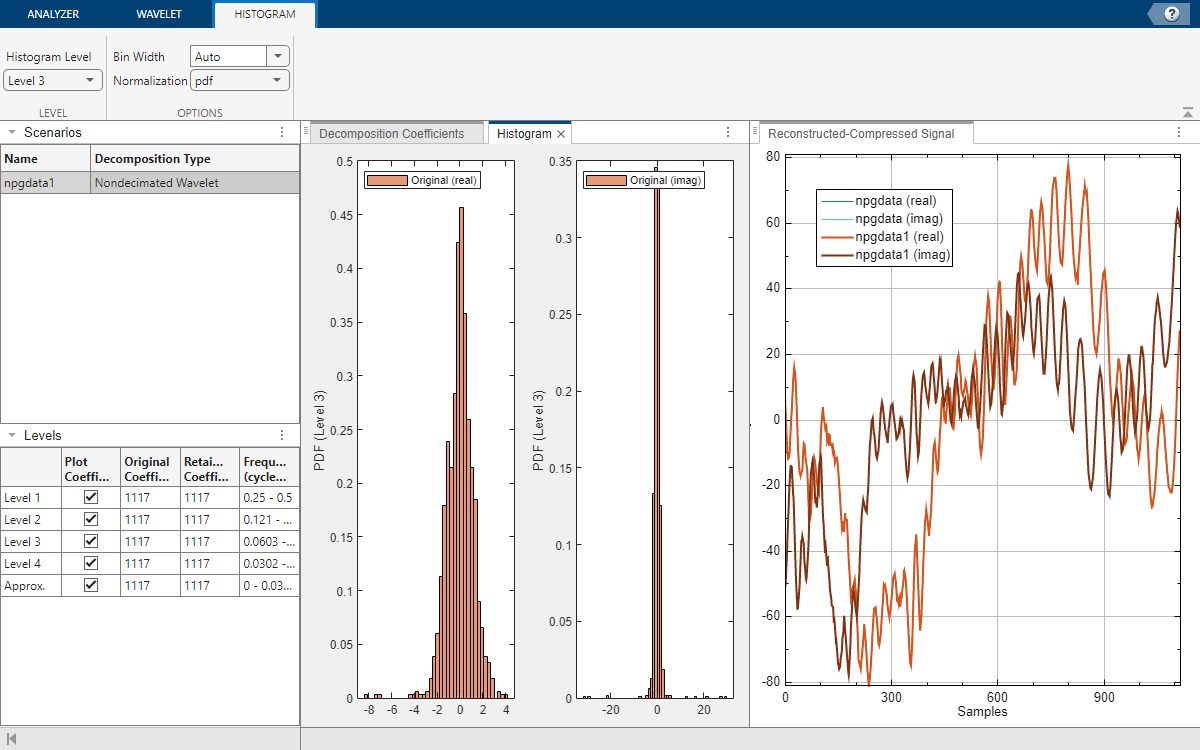Click the bottom-left sidebar collapse icon
This screenshot has height=750, width=1200.
tap(12, 739)
